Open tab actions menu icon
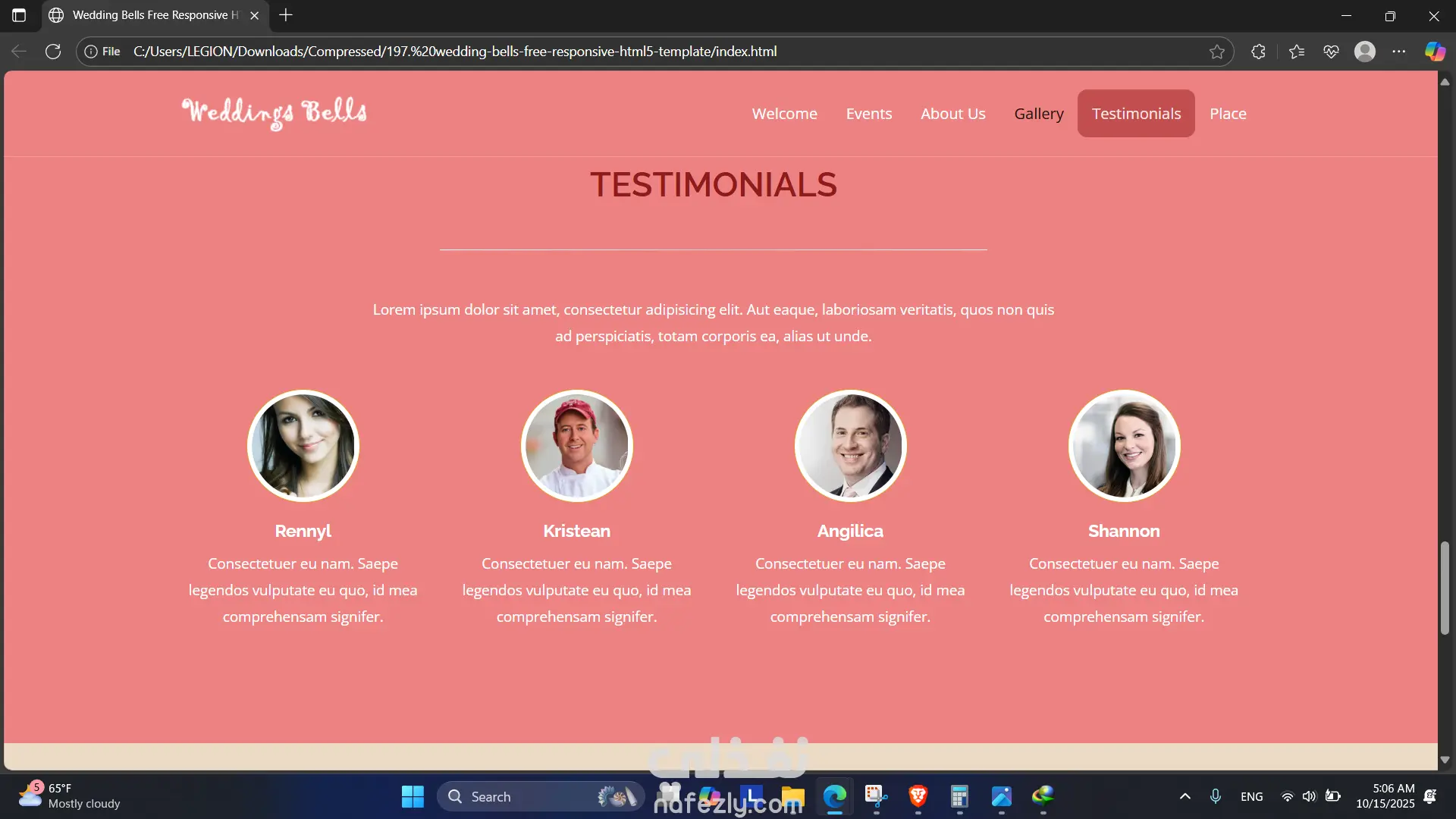Image resolution: width=1456 pixels, height=819 pixels. tap(19, 15)
